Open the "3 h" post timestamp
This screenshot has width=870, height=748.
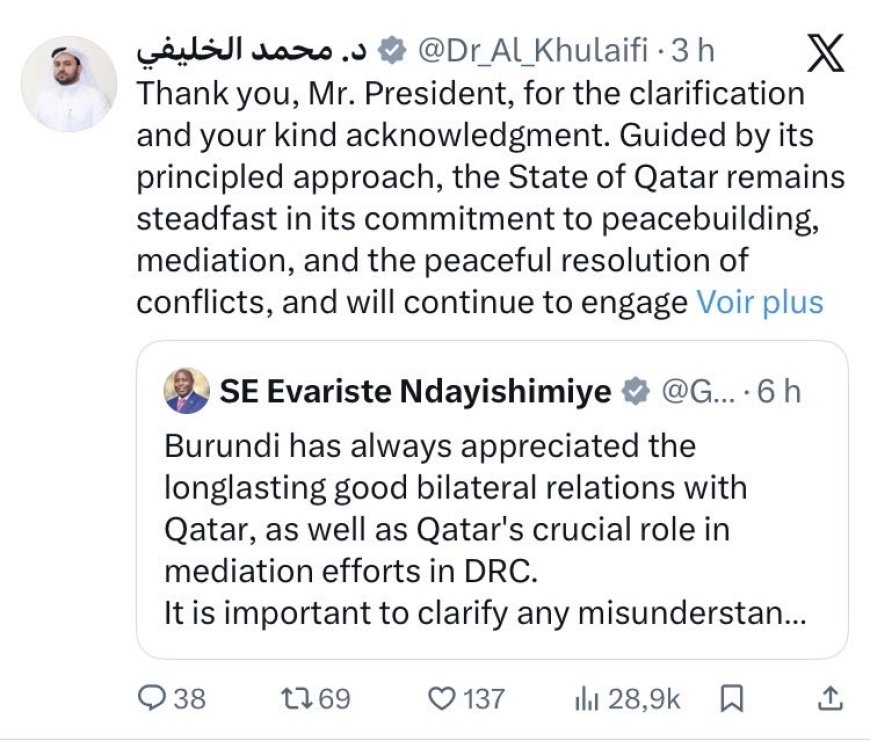[x=693, y=49]
